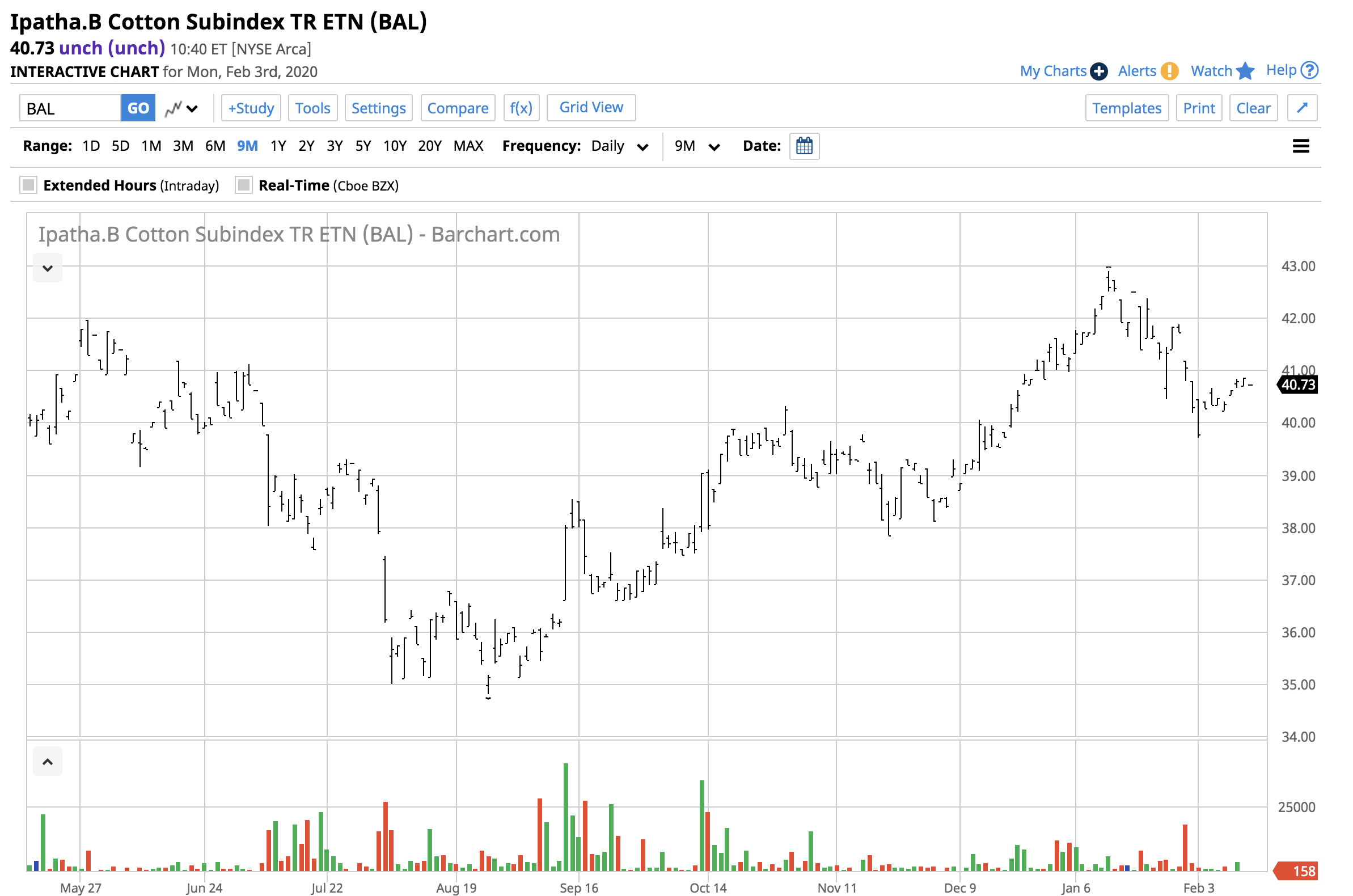The image size is (1353, 896).
Task: Click the 158 volume label
Action: click(1296, 871)
